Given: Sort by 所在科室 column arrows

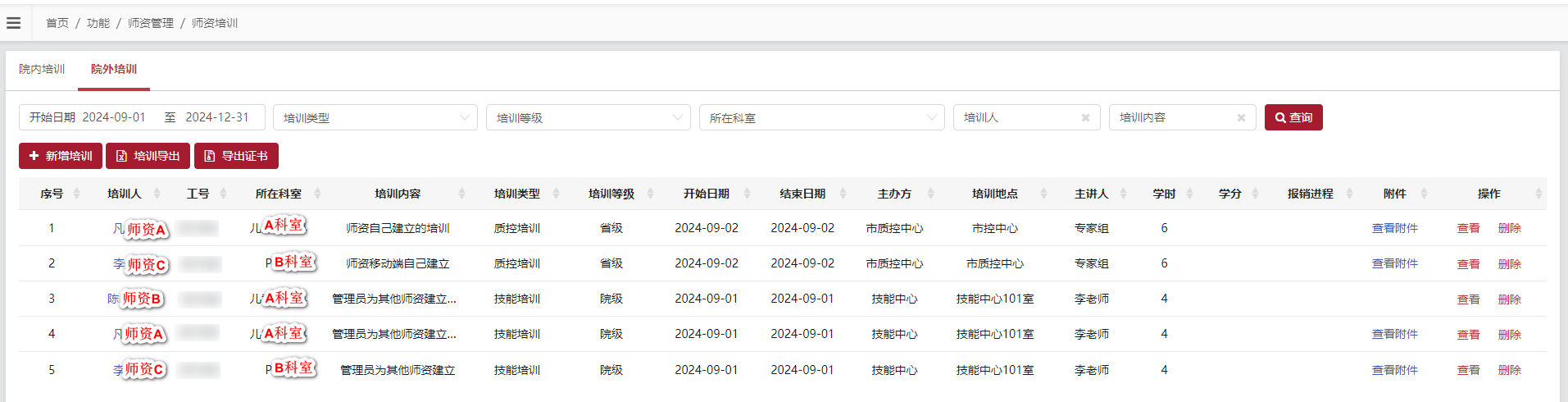Looking at the screenshot, I should (317, 194).
